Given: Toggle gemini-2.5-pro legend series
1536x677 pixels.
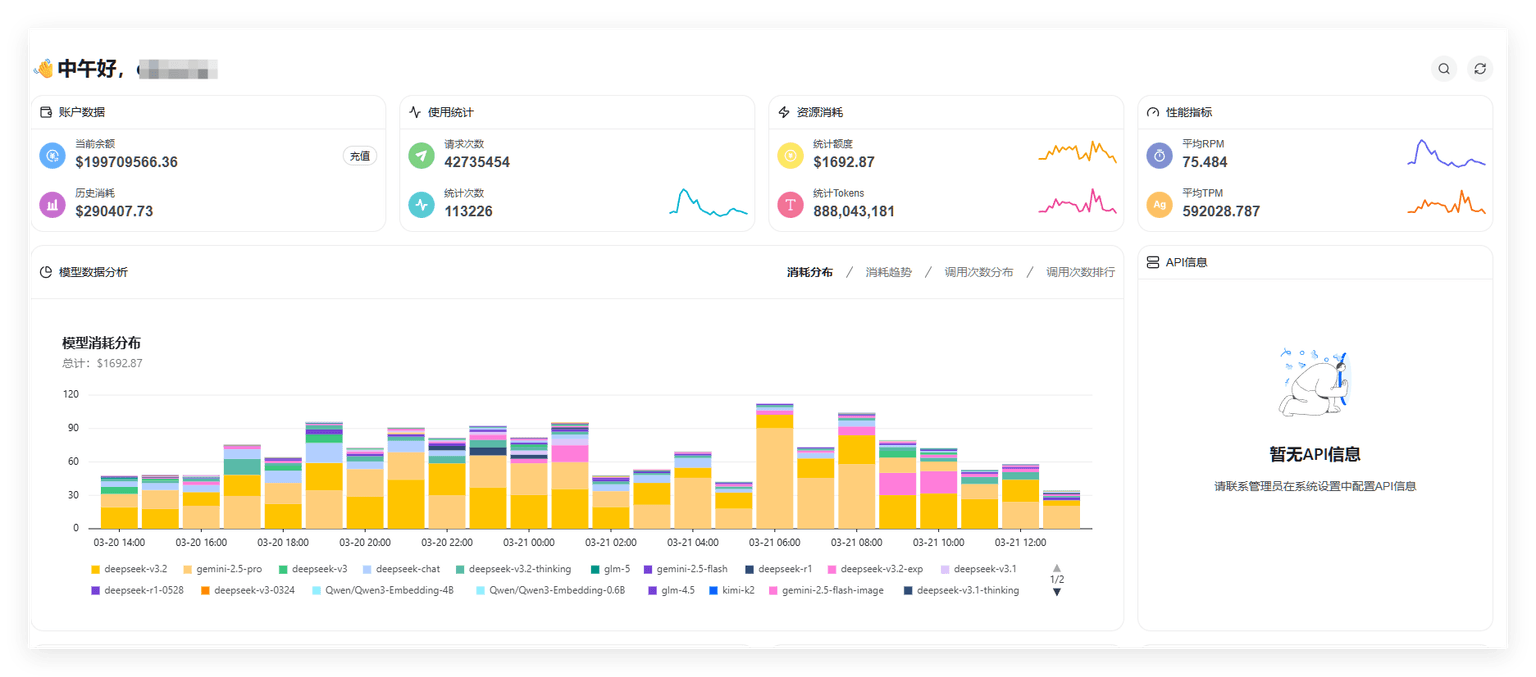Looking at the screenshot, I should (x=221, y=569).
